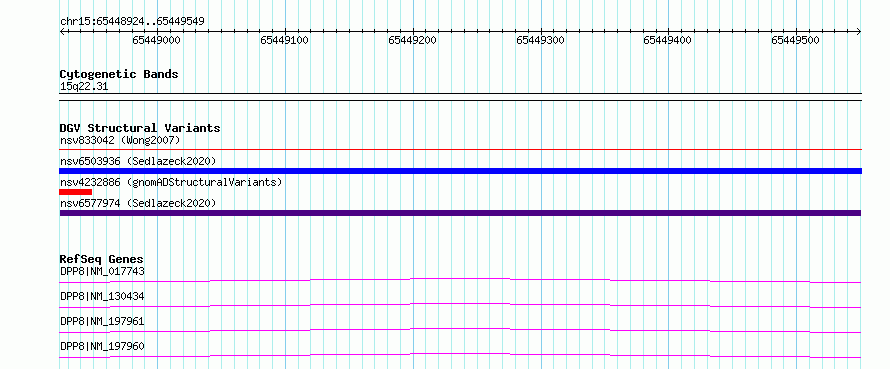Open variant nsv6503936 (Sedlazeck2020) label

pos(138,161)
